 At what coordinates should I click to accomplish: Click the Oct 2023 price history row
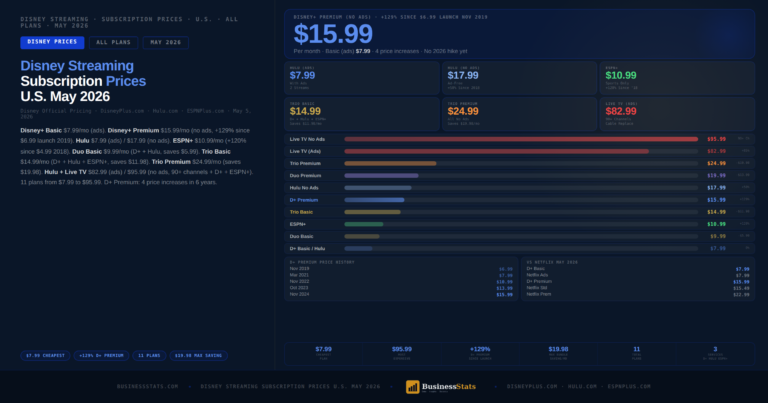tap(401, 288)
